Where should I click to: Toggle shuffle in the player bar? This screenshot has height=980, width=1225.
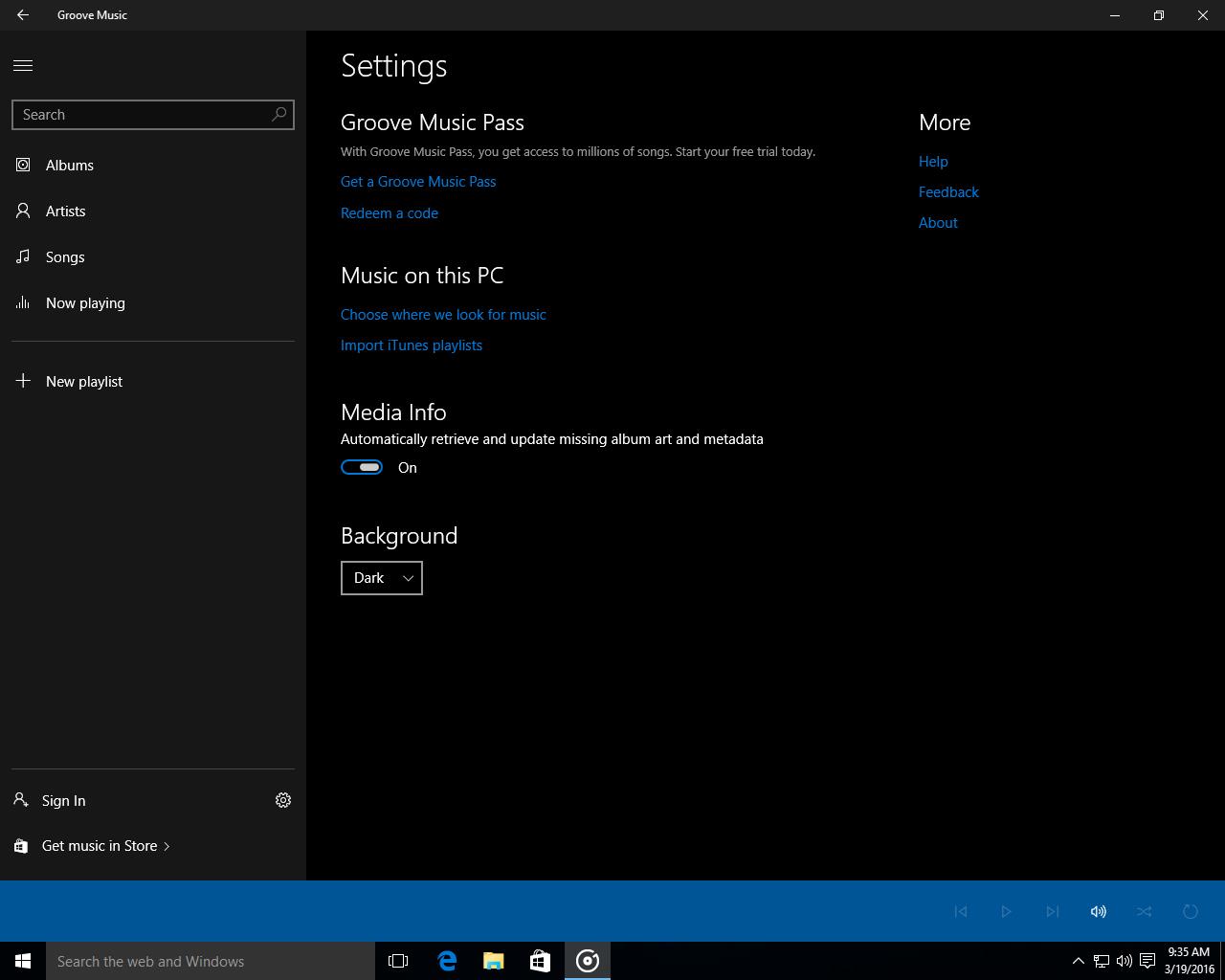(1145, 911)
